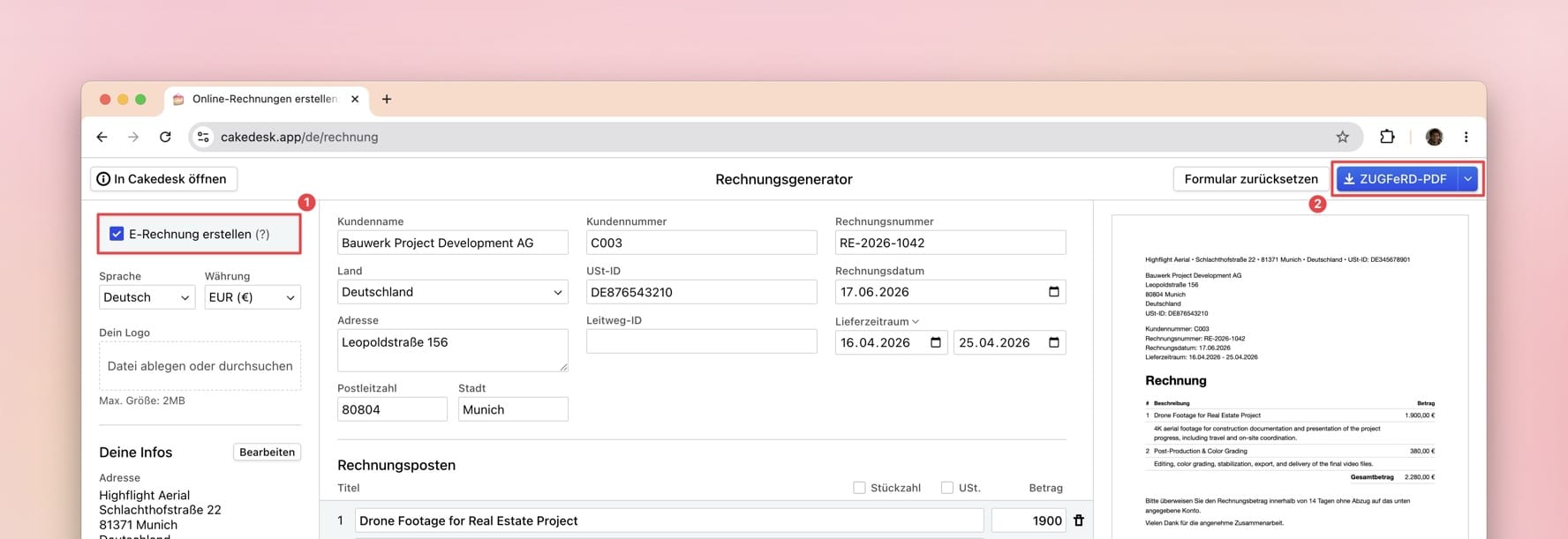Viewport: 1568px width, 539px height.
Task: Open calendar picker for Rechnungsdatum
Action: [x=1053, y=292]
